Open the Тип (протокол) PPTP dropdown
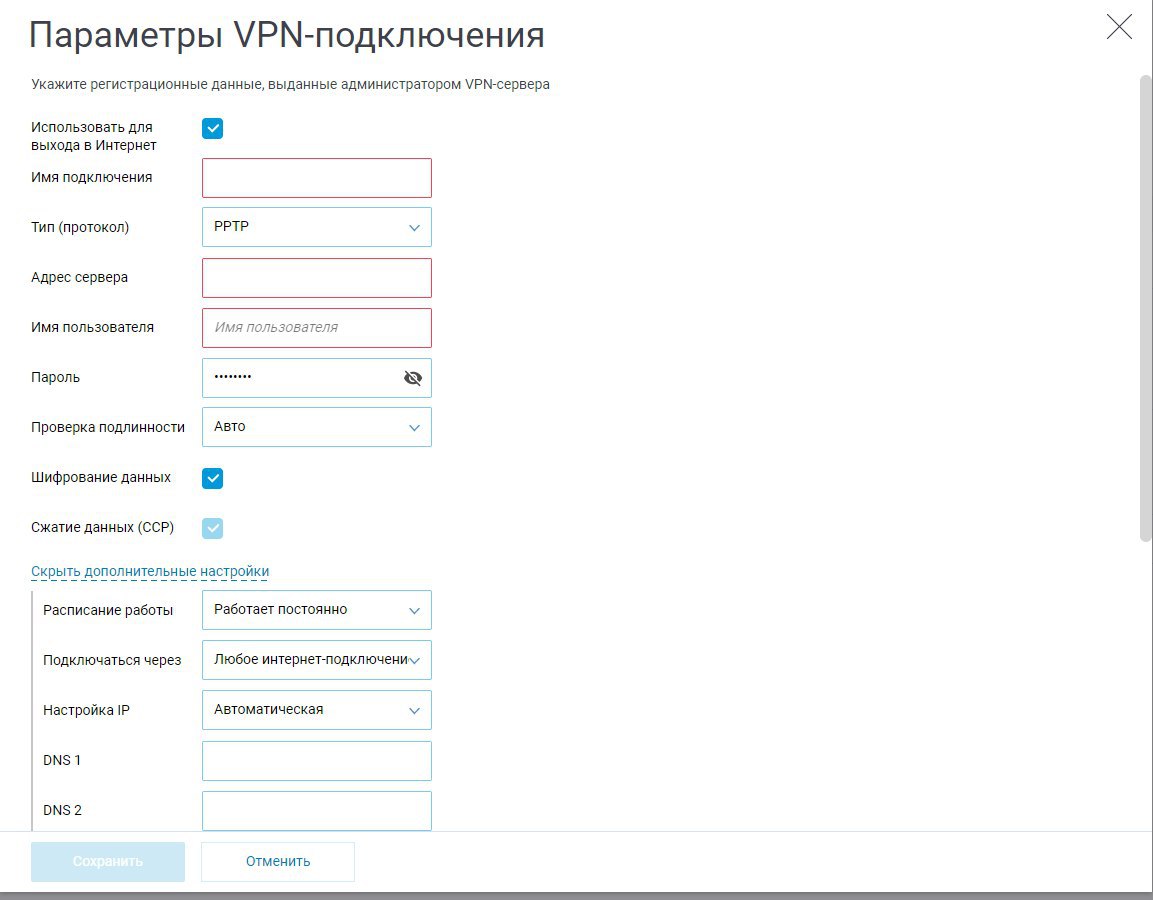 pyautogui.click(x=317, y=227)
